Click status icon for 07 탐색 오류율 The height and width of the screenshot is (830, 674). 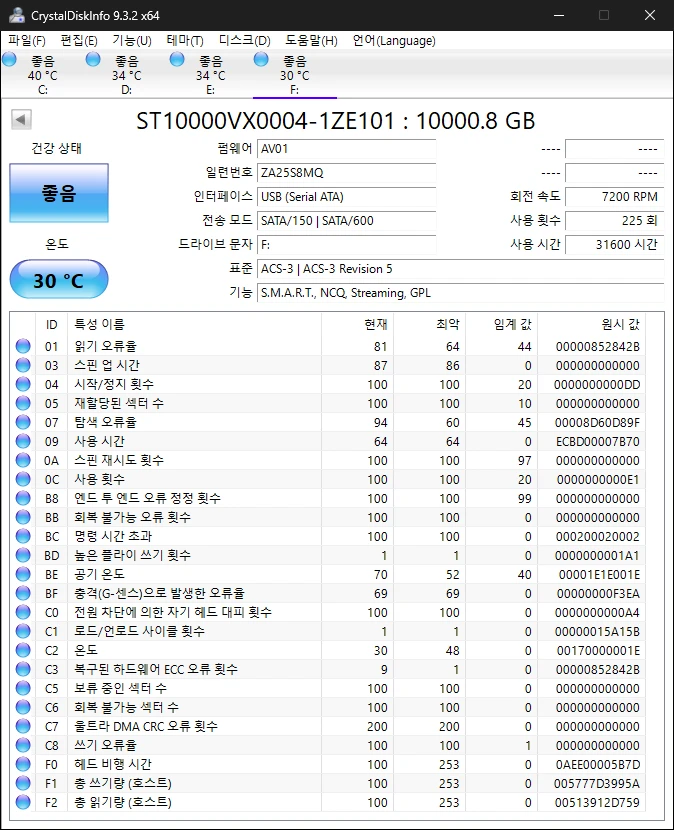(23, 422)
